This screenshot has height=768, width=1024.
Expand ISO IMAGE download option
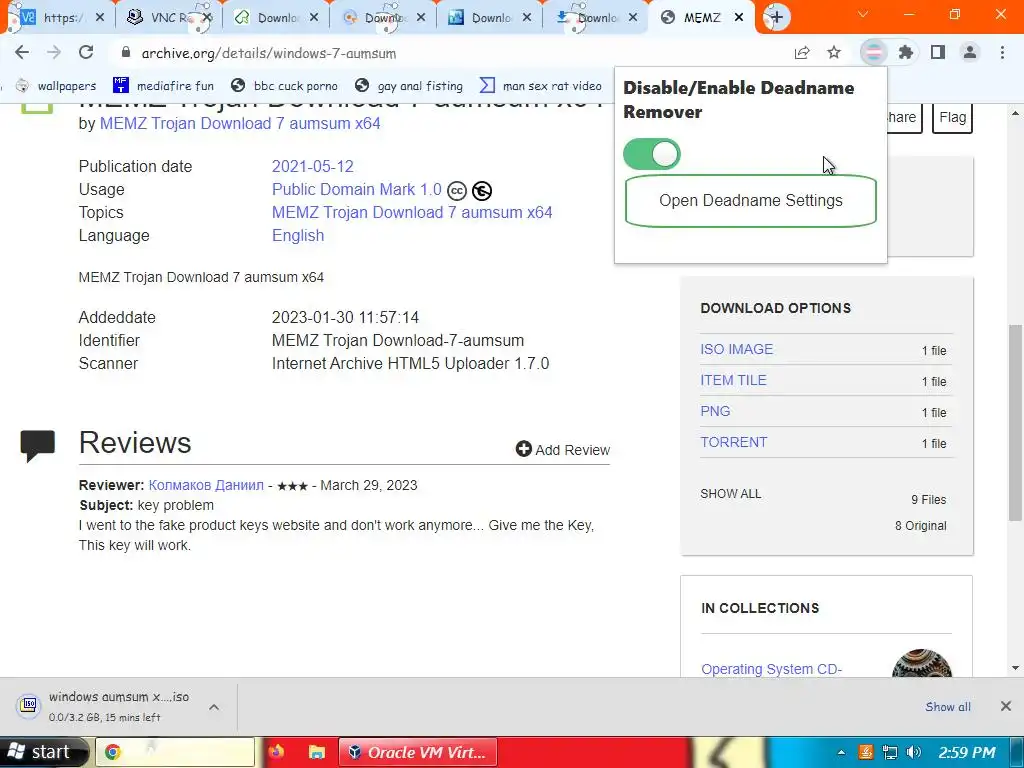[736, 349]
